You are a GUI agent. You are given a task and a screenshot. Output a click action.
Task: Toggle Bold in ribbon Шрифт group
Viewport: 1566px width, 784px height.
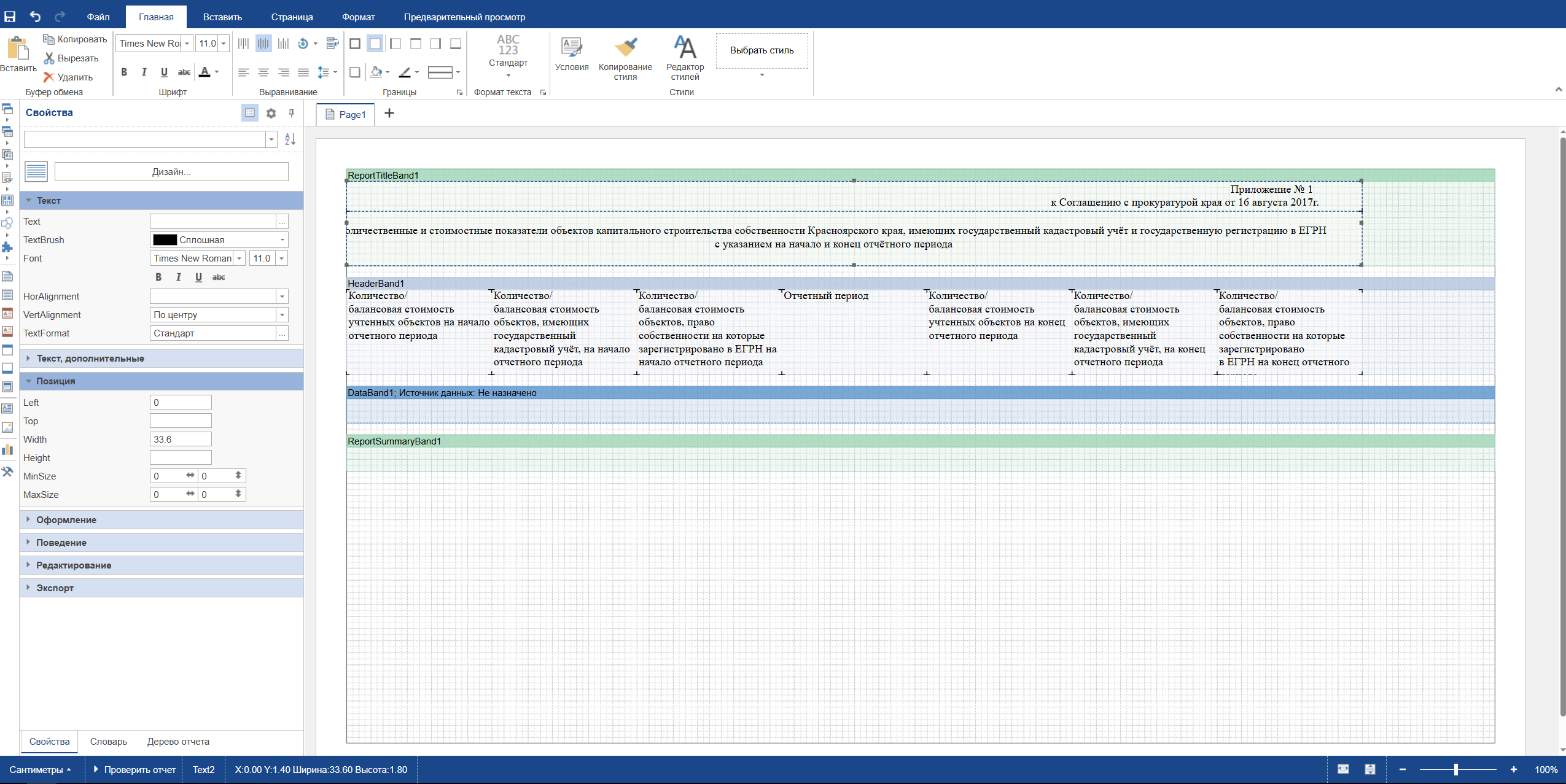point(124,72)
